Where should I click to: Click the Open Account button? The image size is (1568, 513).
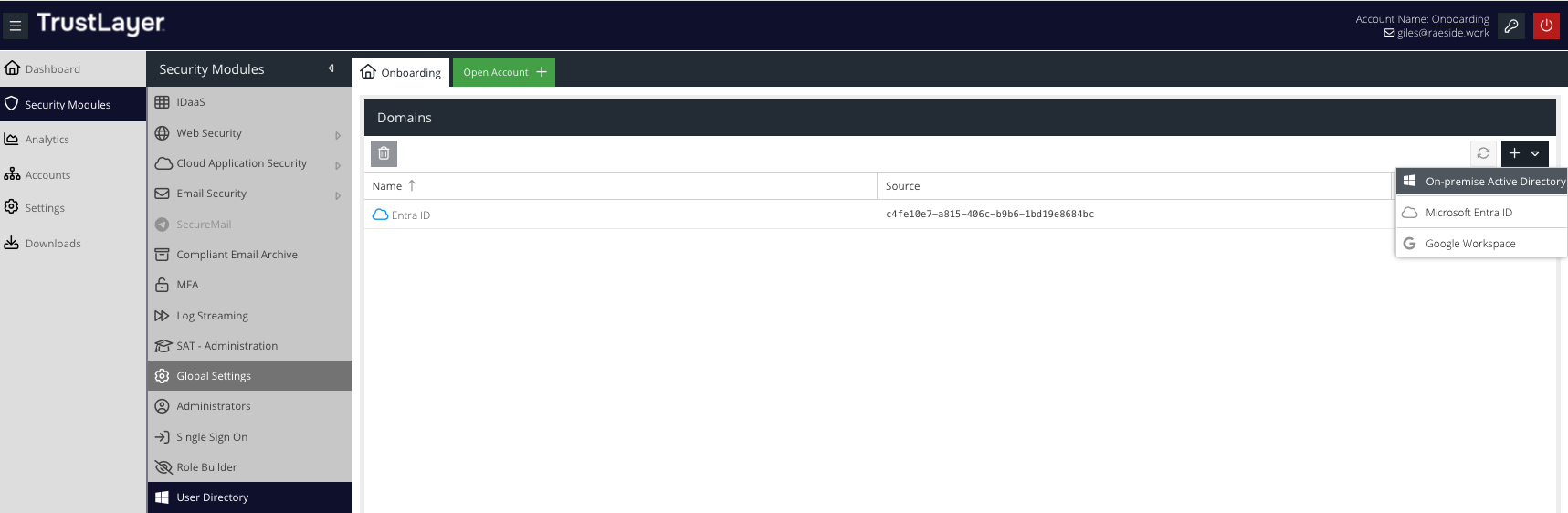[x=504, y=72]
